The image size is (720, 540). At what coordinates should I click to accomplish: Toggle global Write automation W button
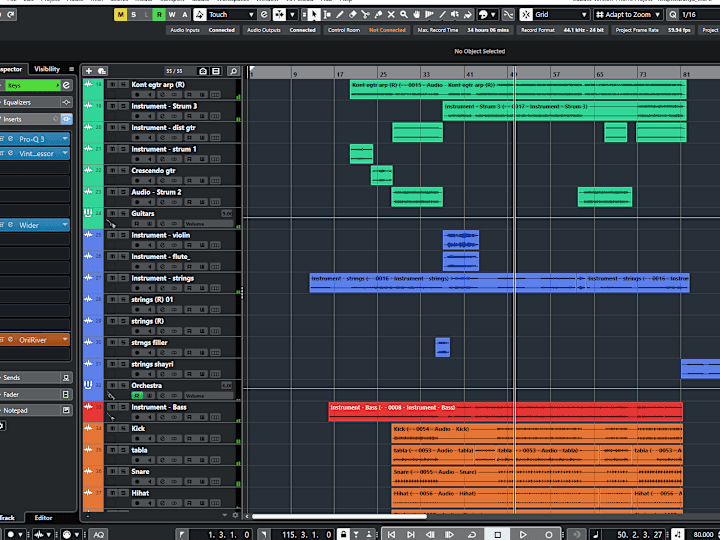[172, 15]
